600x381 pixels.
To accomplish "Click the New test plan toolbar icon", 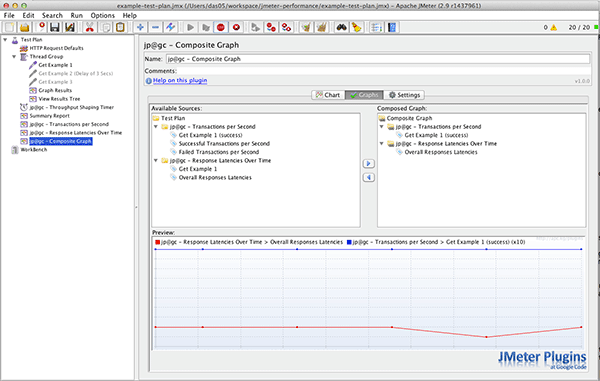I will click(10, 27).
